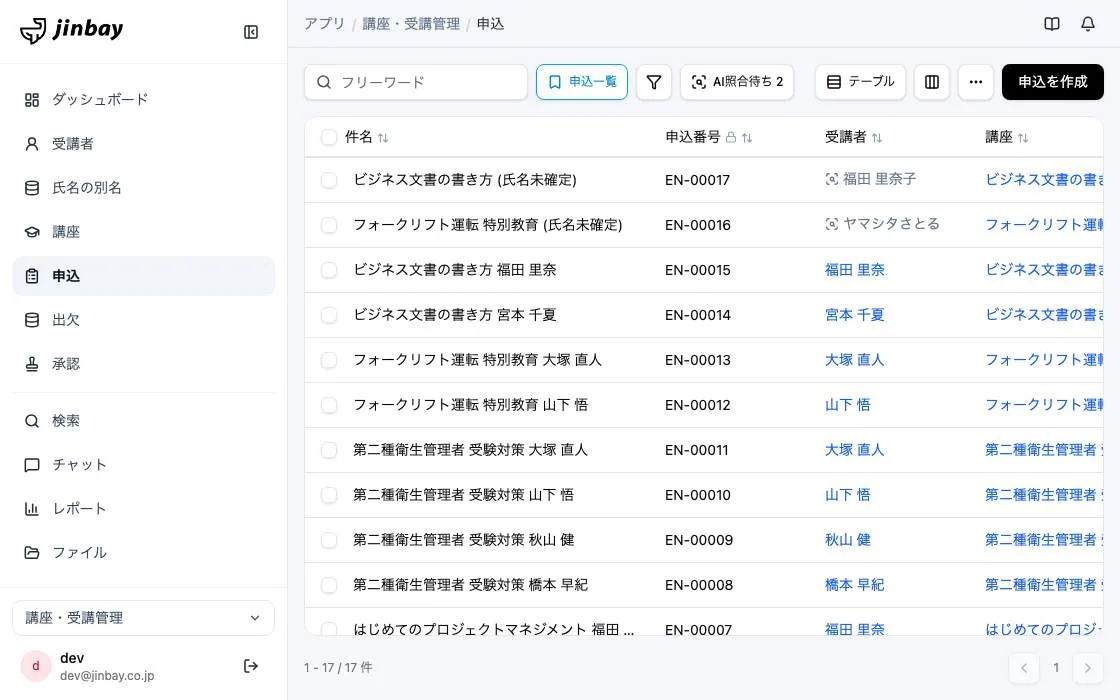Sort by 件名 column arrows
Image resolution: width=1120 pixels, height=700 pixels.
click(383, 138)
